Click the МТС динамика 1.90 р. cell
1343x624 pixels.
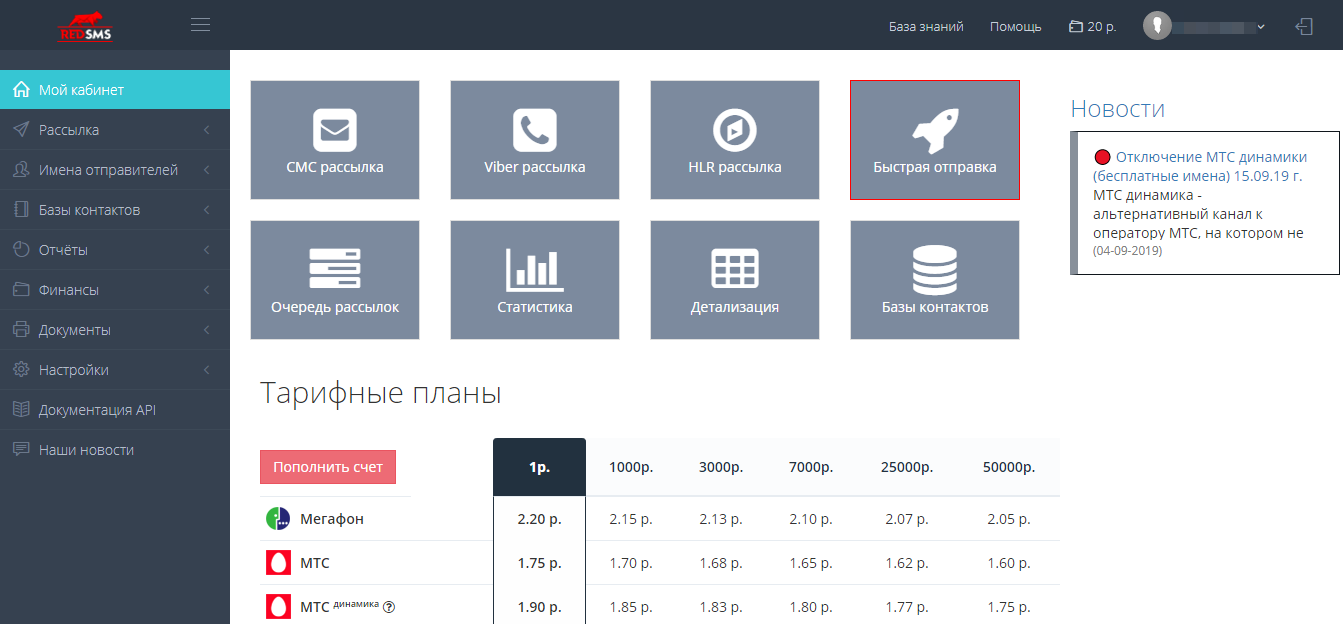coord(540,607)
